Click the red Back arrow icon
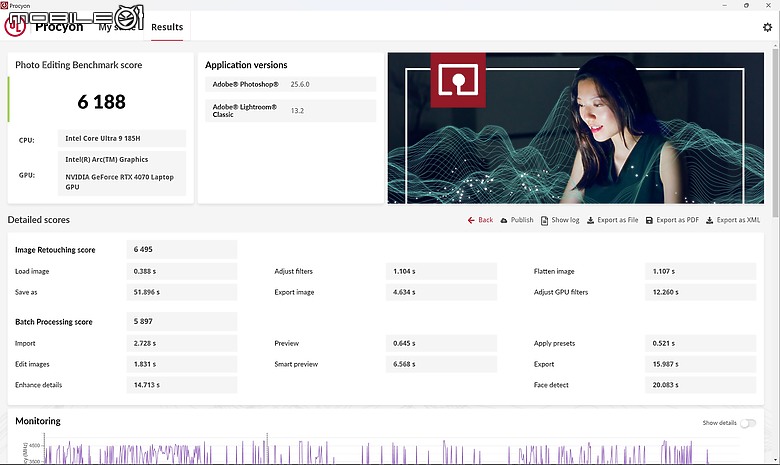Screen dimensions: 780x465 471,220
